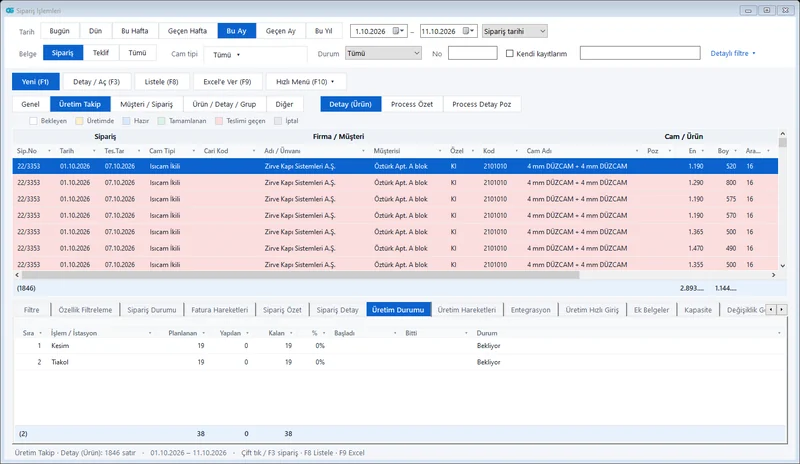Open the Üretim Hareketleri bottom tab
Screen dimensions: 800x464
(x=466, y=310)
